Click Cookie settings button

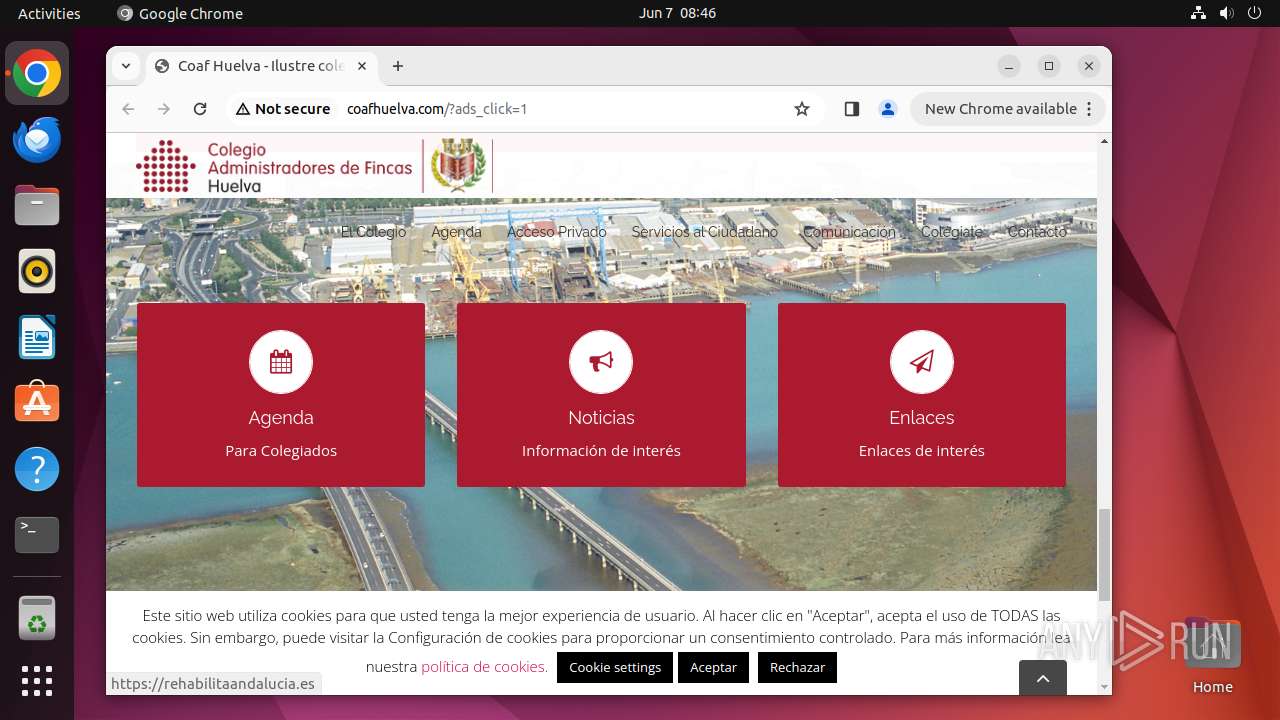(615, 667)
